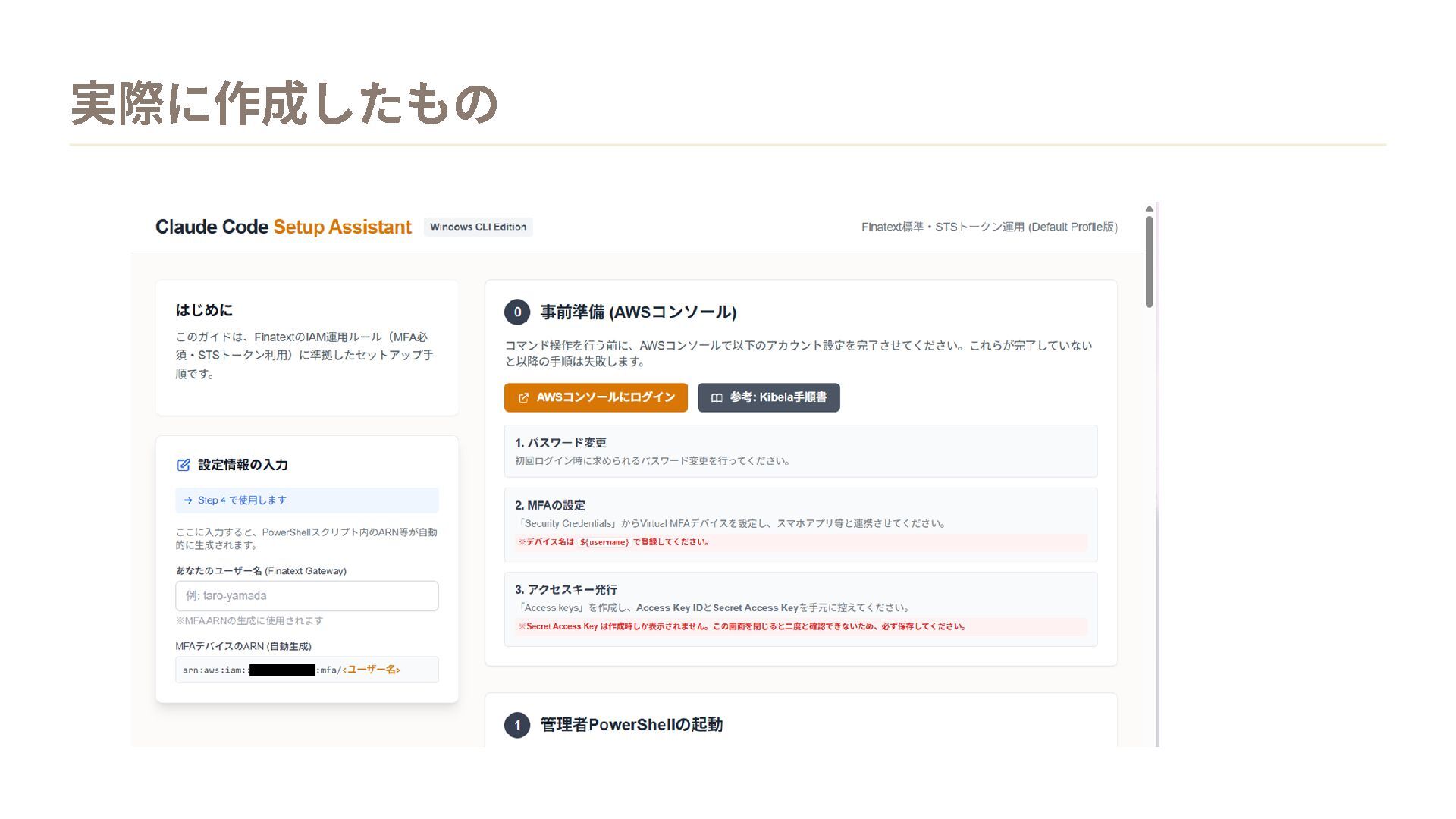This screenshot has width=1456, height=819.
Task: Click the scrollbar up arrow
Action: click(1149, 209)
